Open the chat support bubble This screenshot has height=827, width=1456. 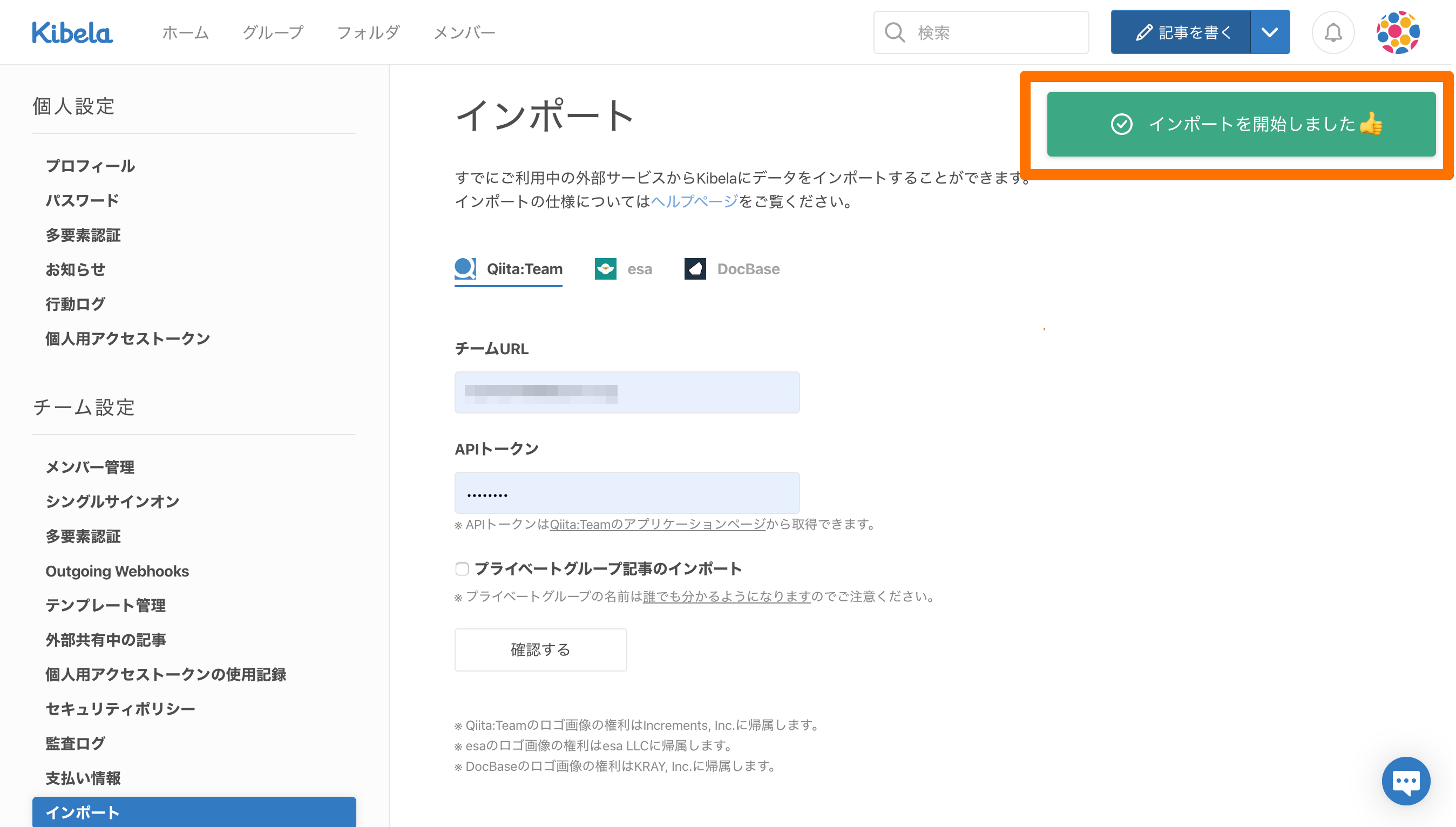(x=1405, y=781)
